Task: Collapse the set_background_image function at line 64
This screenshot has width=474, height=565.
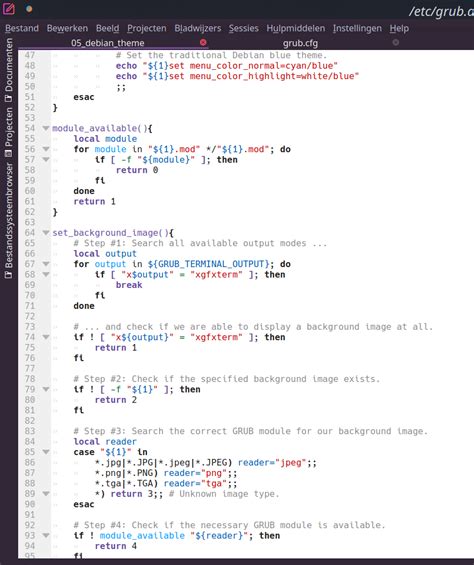Action: pos(46,232)
